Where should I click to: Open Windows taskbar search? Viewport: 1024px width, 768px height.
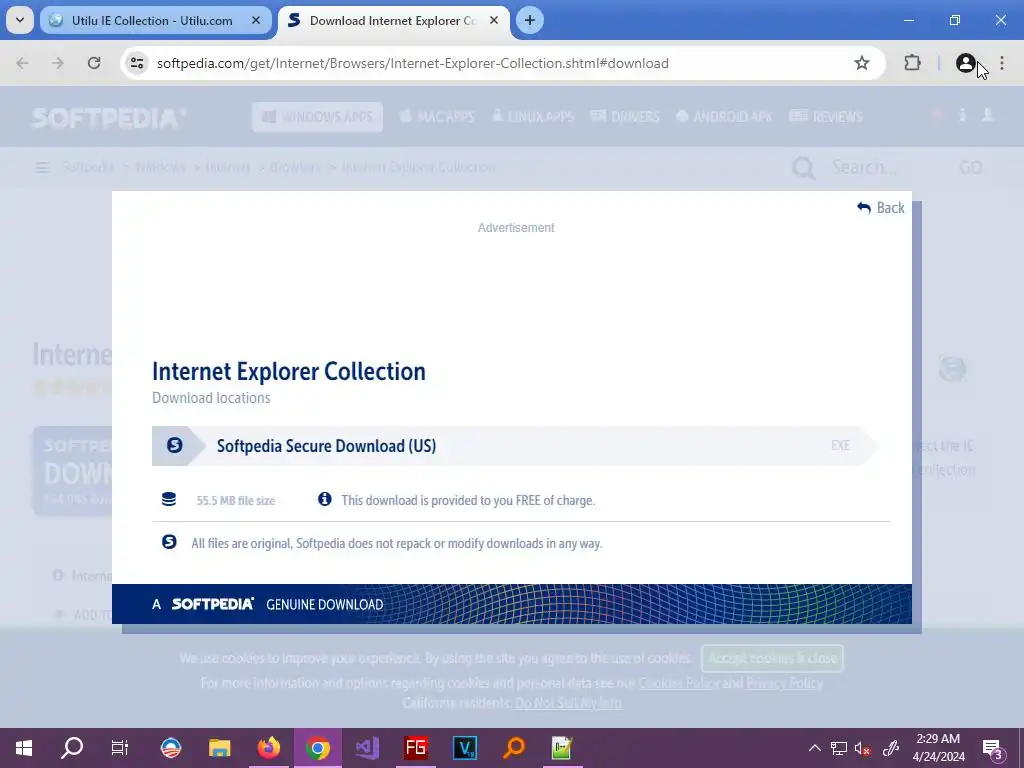tap(72, 748)
